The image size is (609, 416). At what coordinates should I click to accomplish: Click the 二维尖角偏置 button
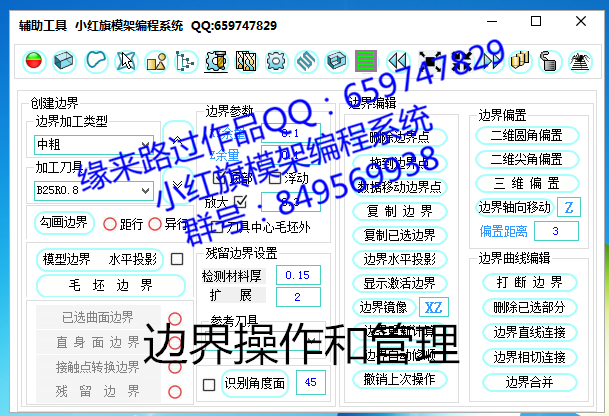[527, 159]
